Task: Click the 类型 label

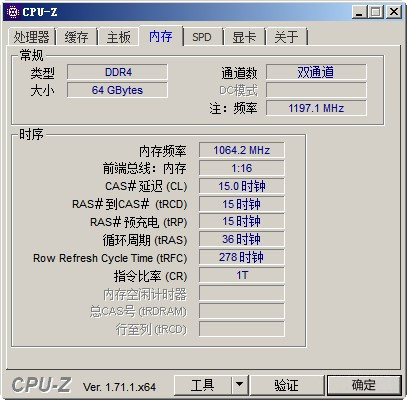Action: tap(42, 73)
